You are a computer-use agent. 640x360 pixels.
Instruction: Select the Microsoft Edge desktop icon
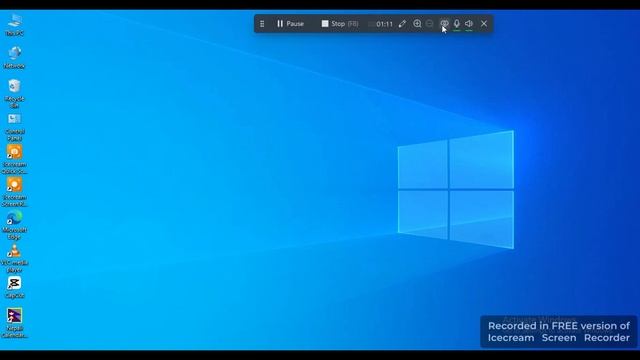click(x=15, y=225)
